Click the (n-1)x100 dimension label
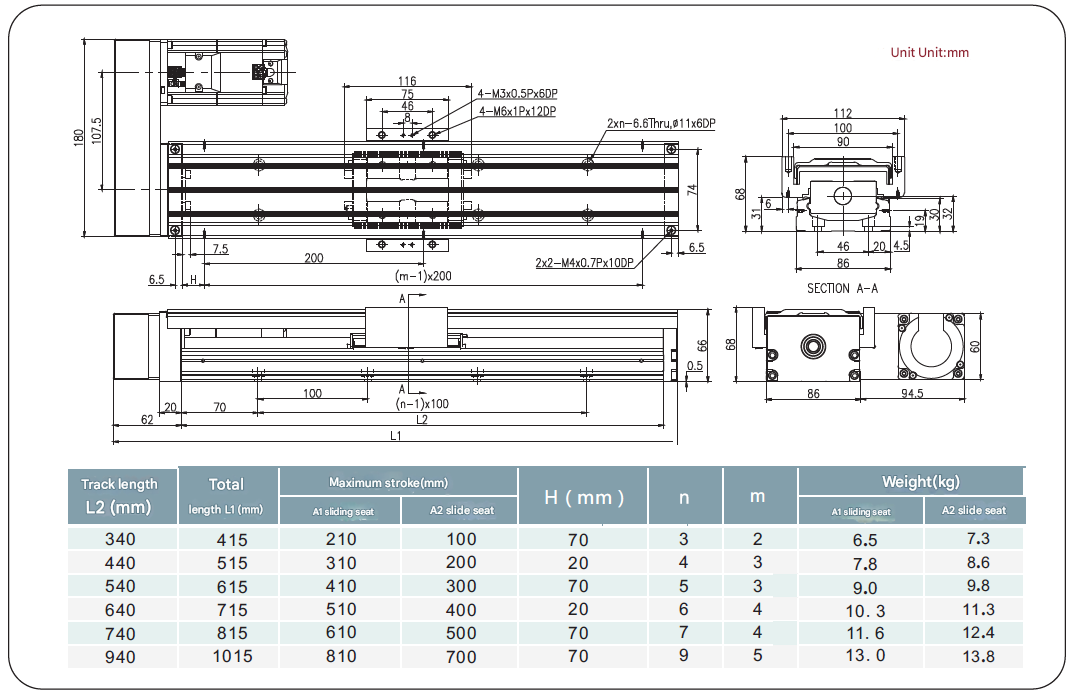The image size is (1069, 694). pyautogui.click(x=423, y=403)
